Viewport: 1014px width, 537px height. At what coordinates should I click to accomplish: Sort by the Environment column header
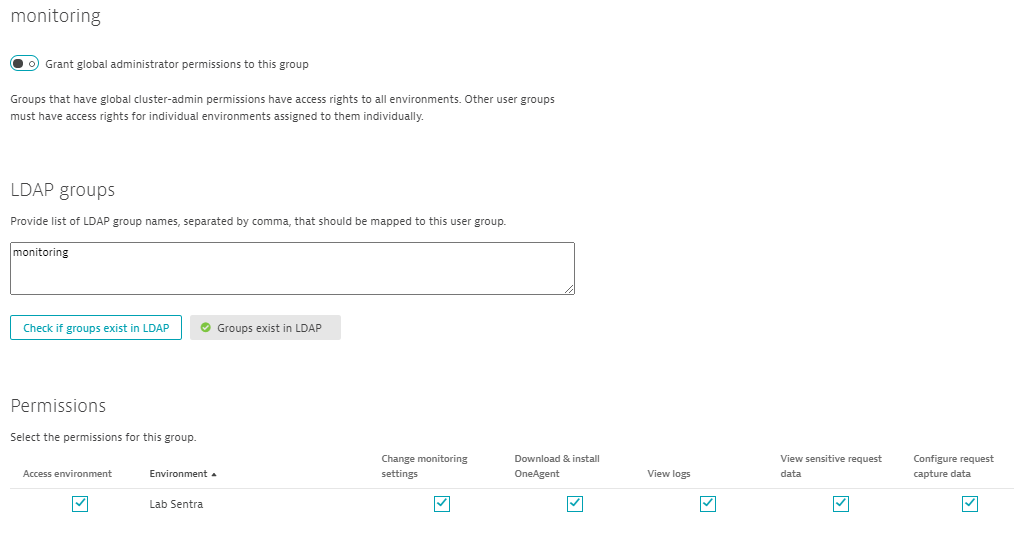(178, 474)
